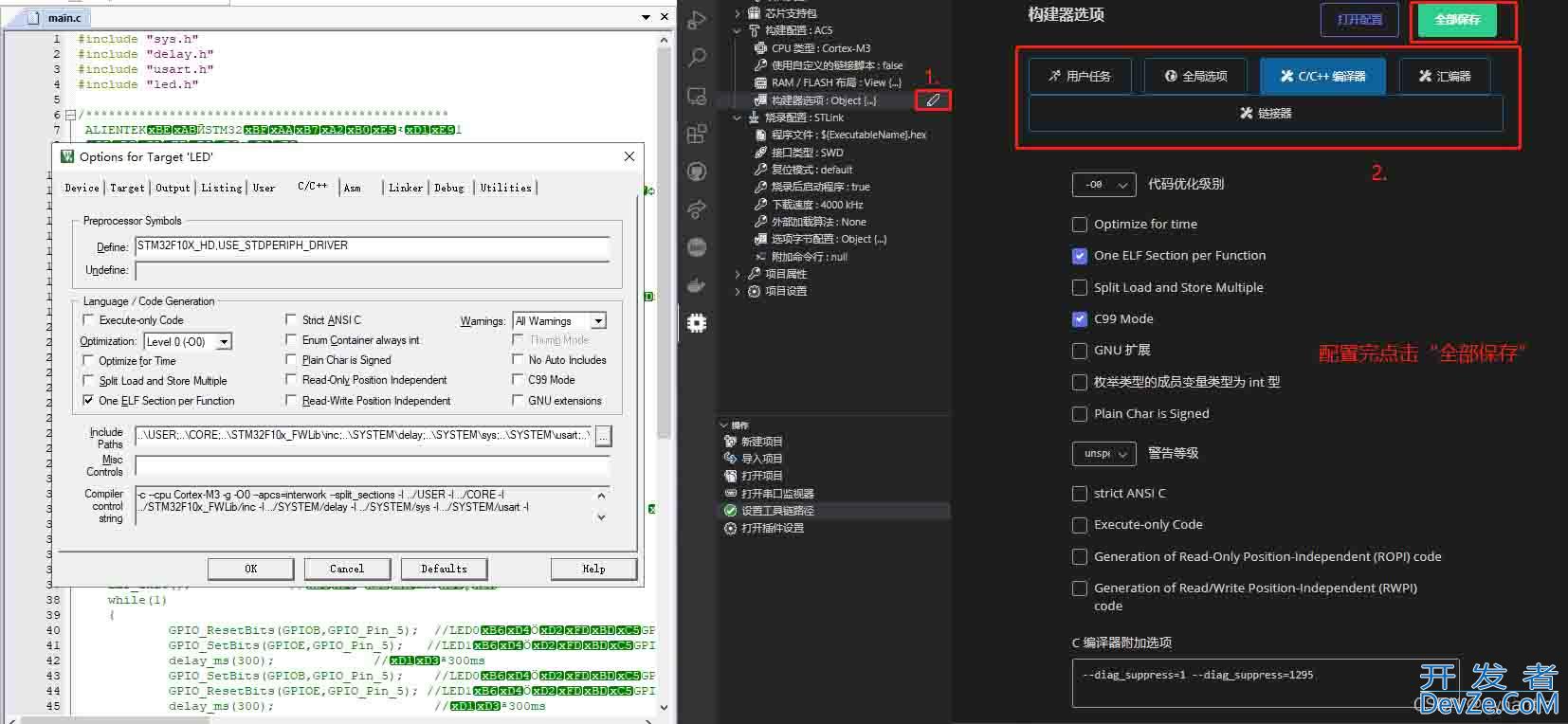Toggle Optimize for Time checkbox in Keil dialog
This screenshot has width=1568, height=724.
pos(89,360)
